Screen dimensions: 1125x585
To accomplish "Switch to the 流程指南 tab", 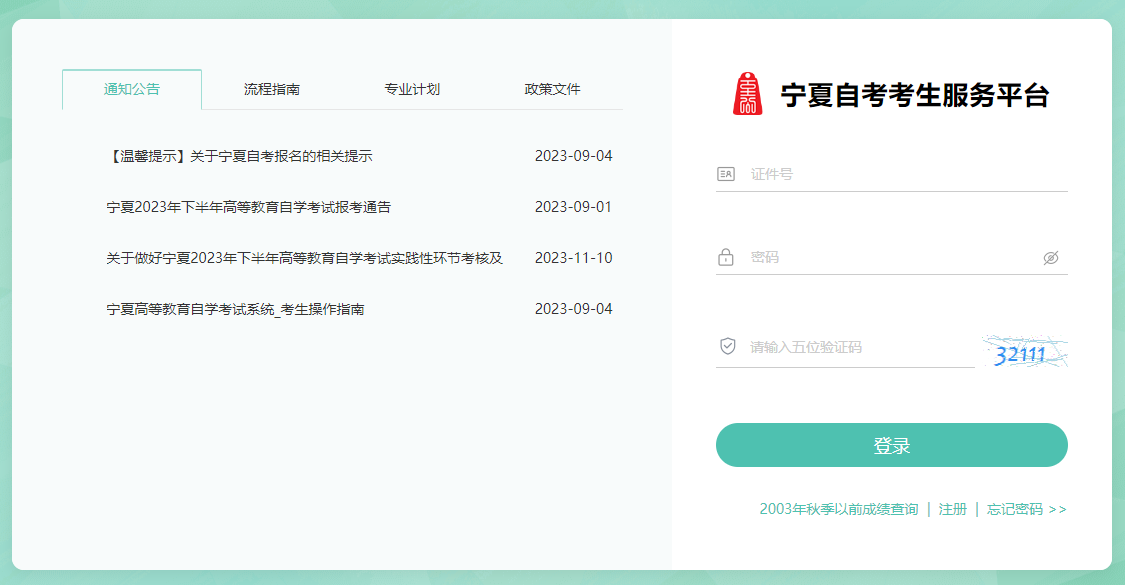I will pyautogui.click(x=272, y=88).
